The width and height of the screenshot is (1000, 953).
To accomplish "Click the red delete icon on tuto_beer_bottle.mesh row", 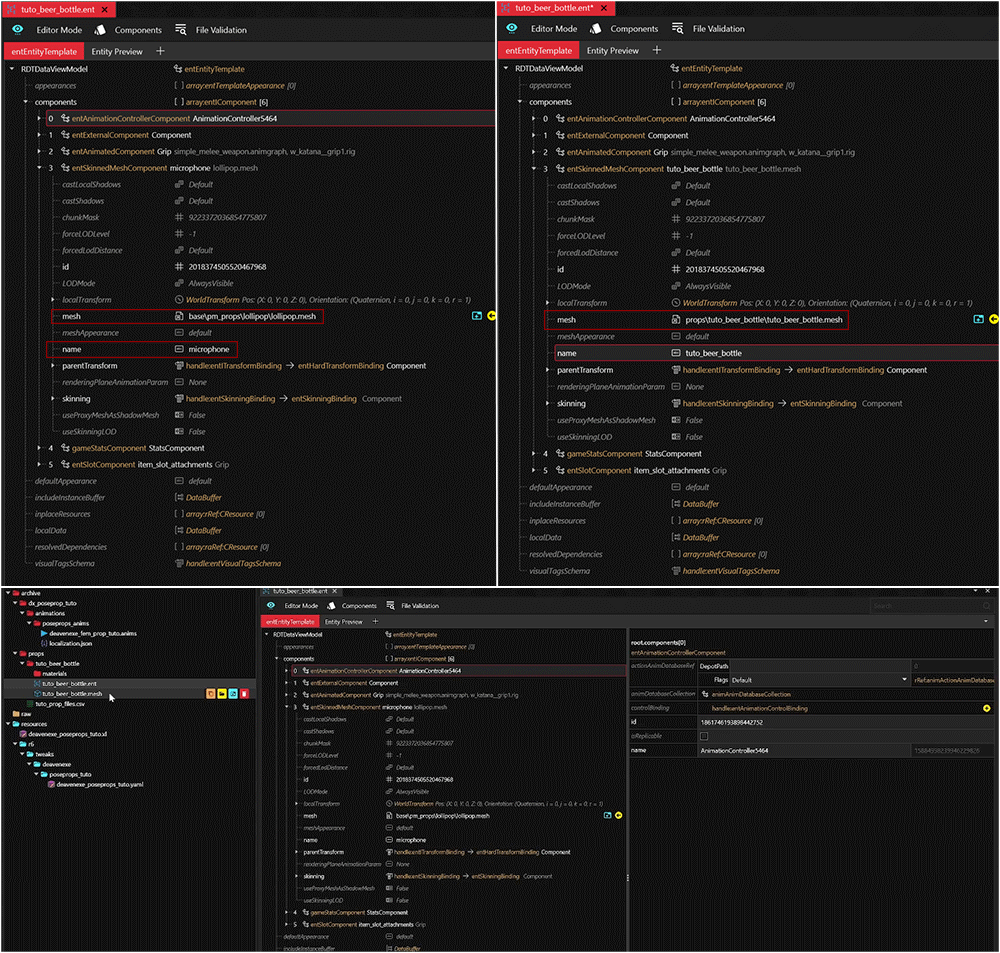I will pyautogui.click(x=245, y=693).
